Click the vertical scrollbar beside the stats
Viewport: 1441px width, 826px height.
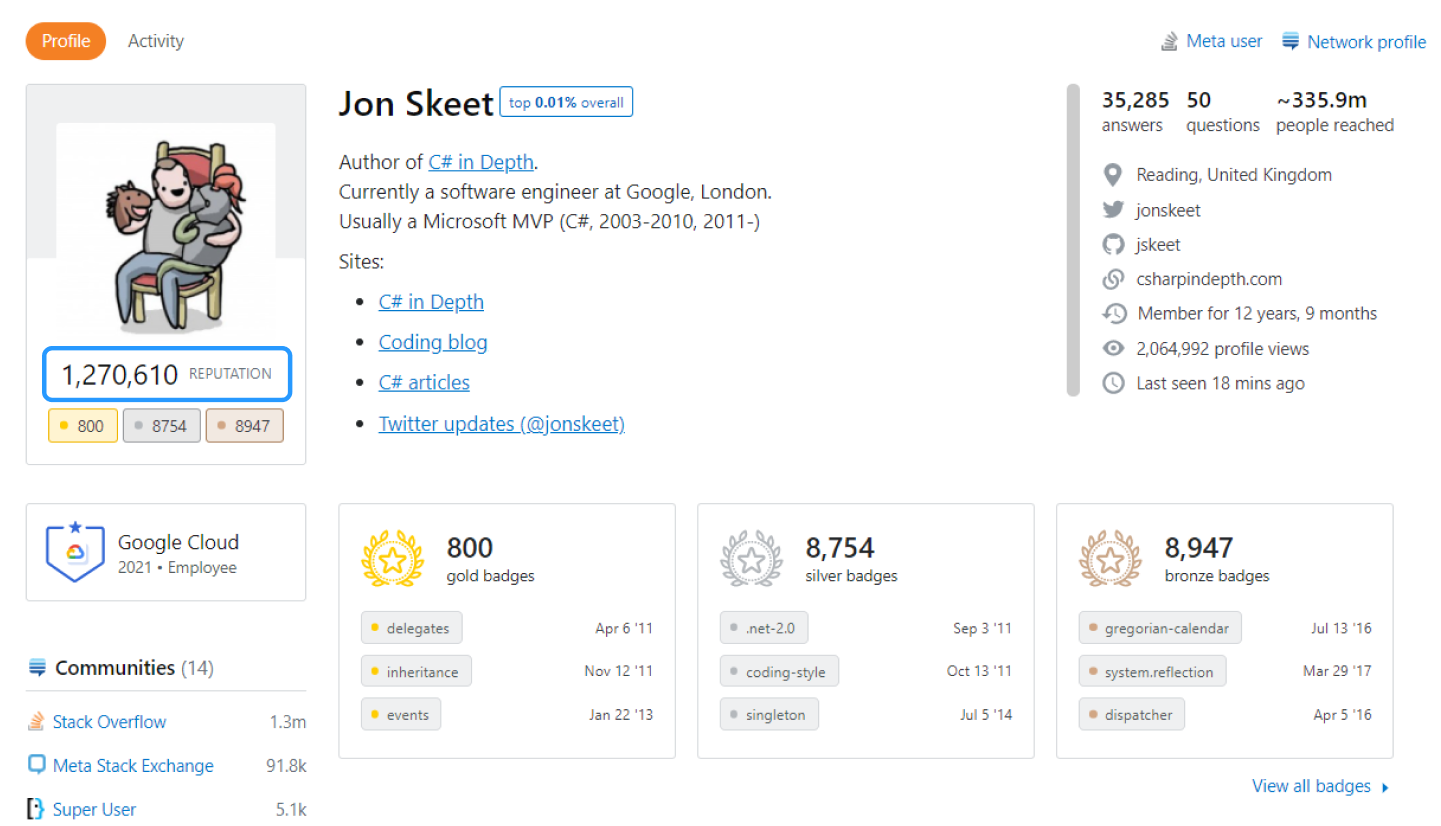(x=1074, y=240)
